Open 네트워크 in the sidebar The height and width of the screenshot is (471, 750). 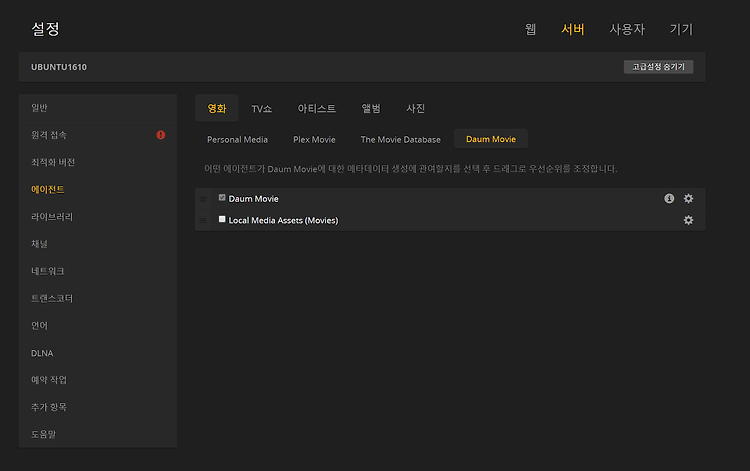coord(98,271)
